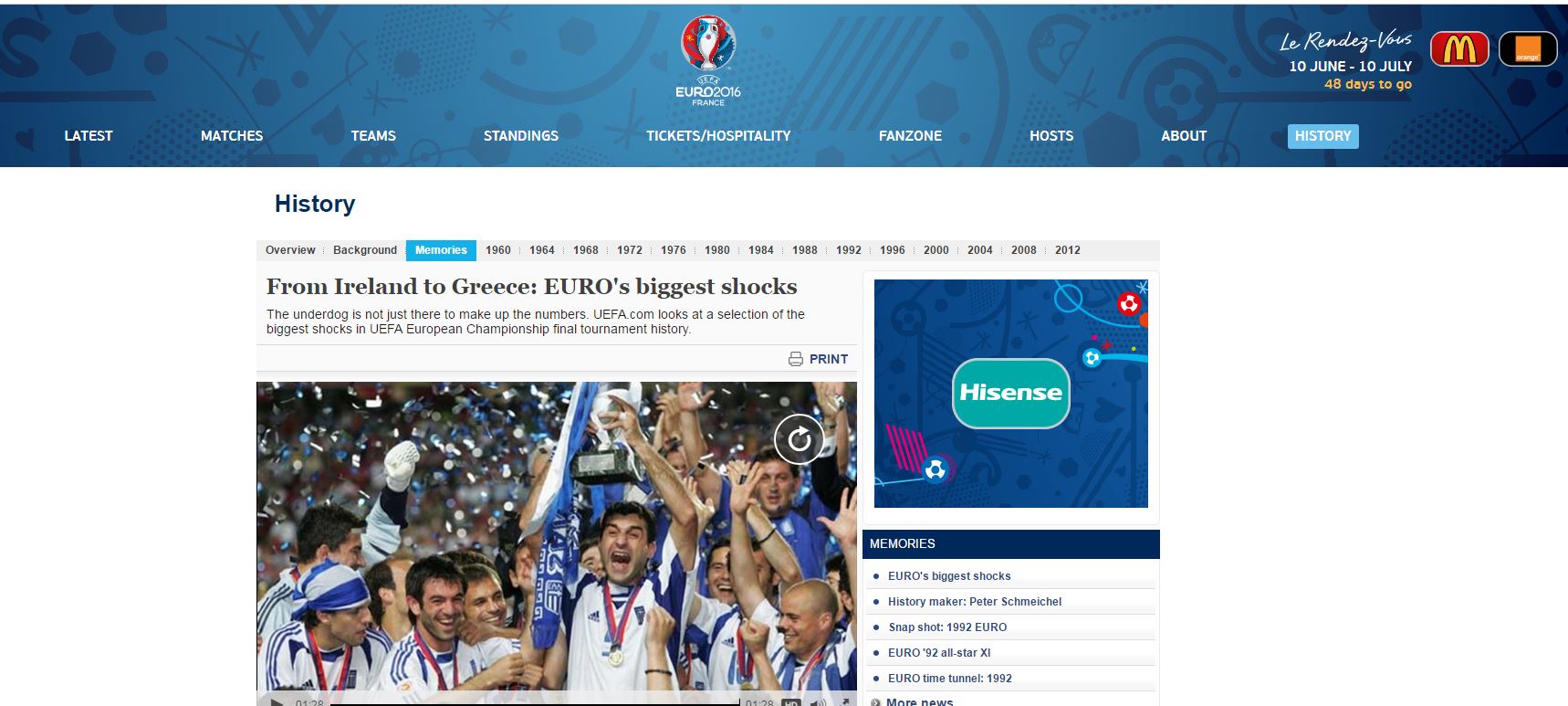Image resolution: width=1568 pixels, height=706 pixels.
Task: Open History maker: Peter Schmeichel link
Action: click(975, 602)
